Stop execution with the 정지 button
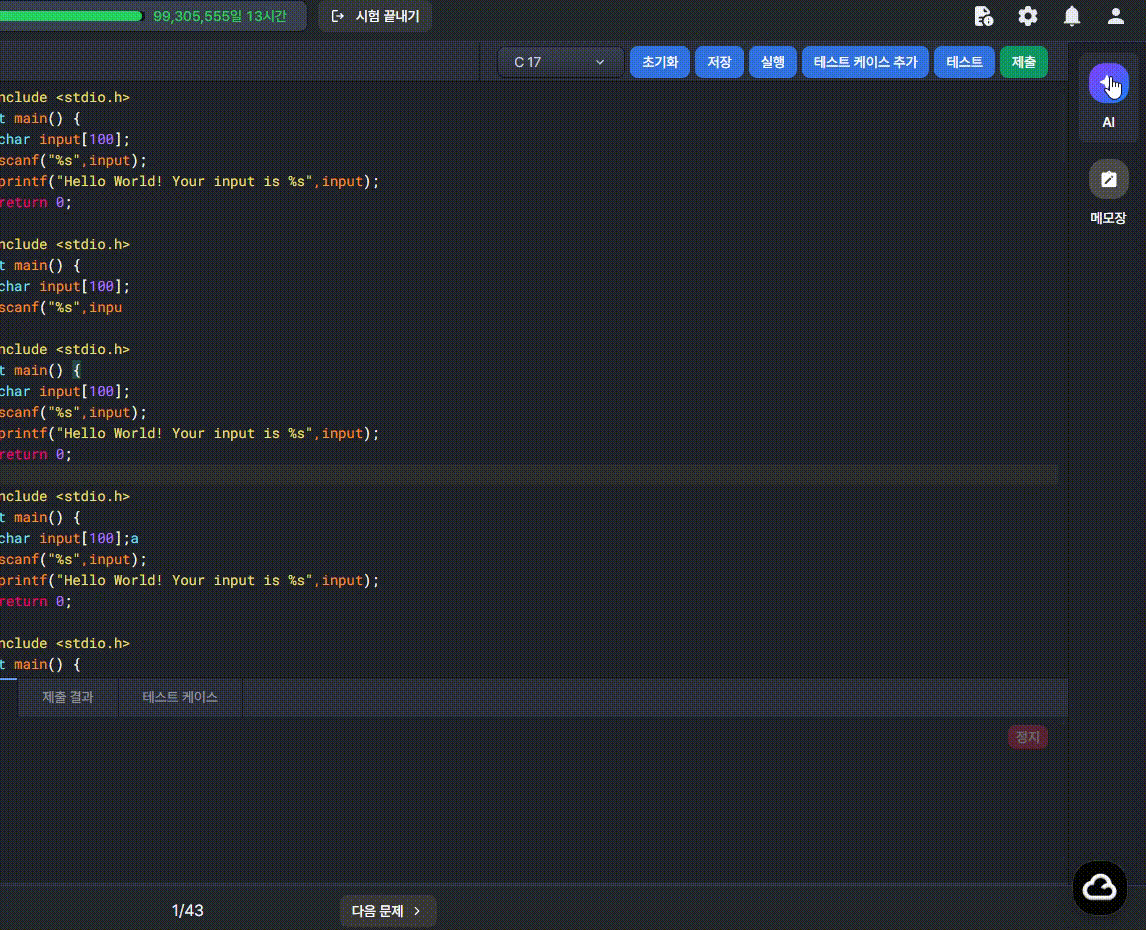 [1028, 737]
